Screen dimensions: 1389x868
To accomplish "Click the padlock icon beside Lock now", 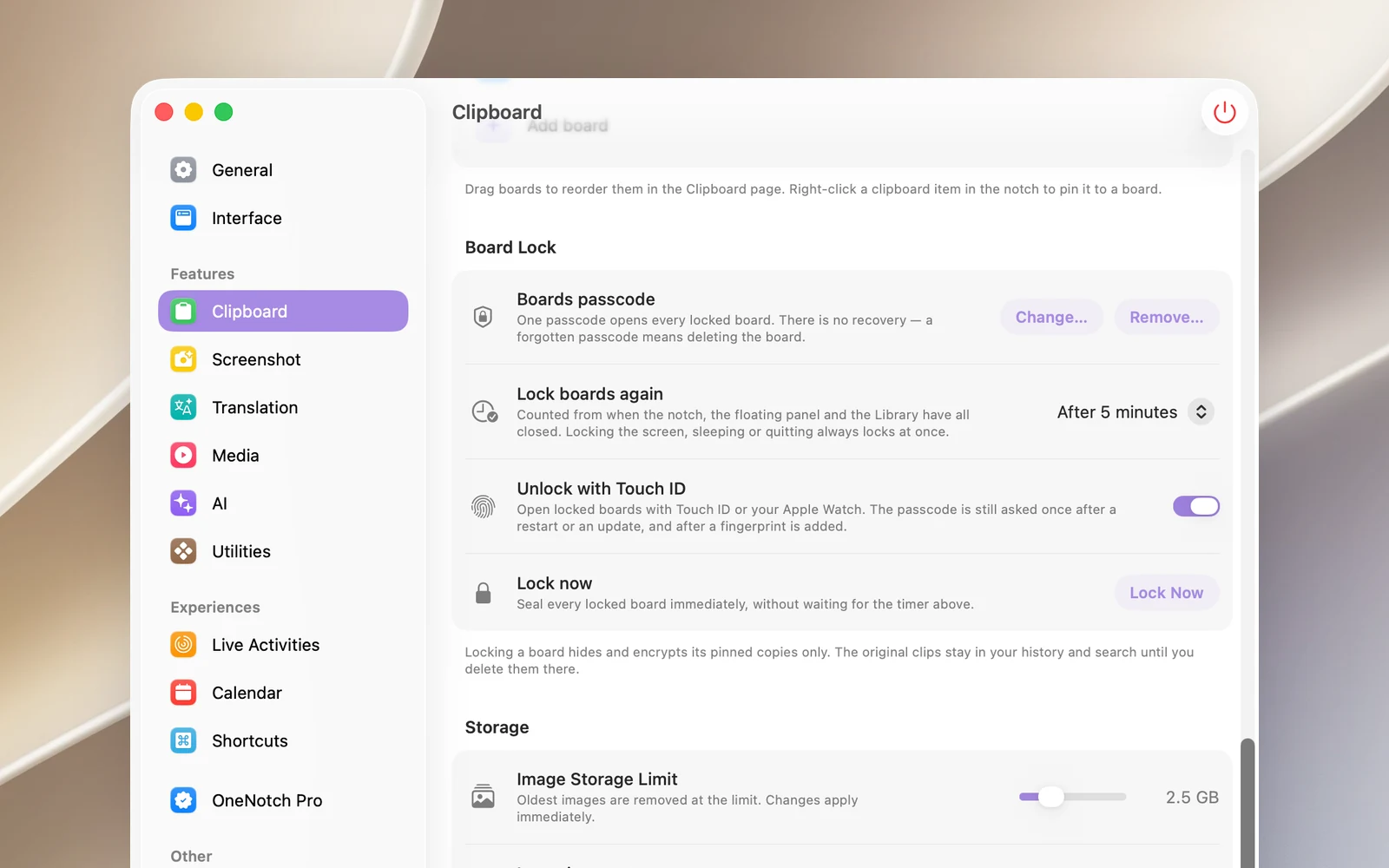I will [483, 593].
